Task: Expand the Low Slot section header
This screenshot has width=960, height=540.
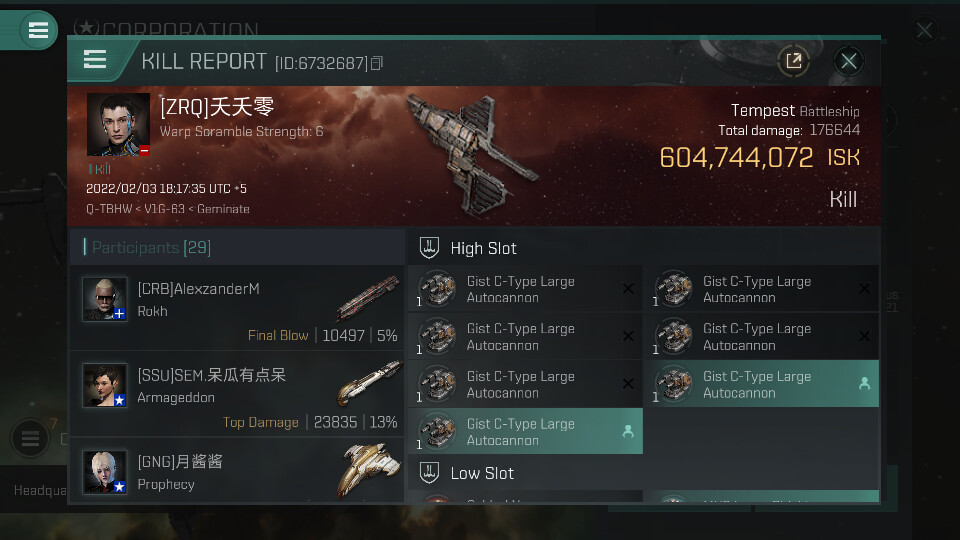Action: pyautogui.click(x=643, y=473)
